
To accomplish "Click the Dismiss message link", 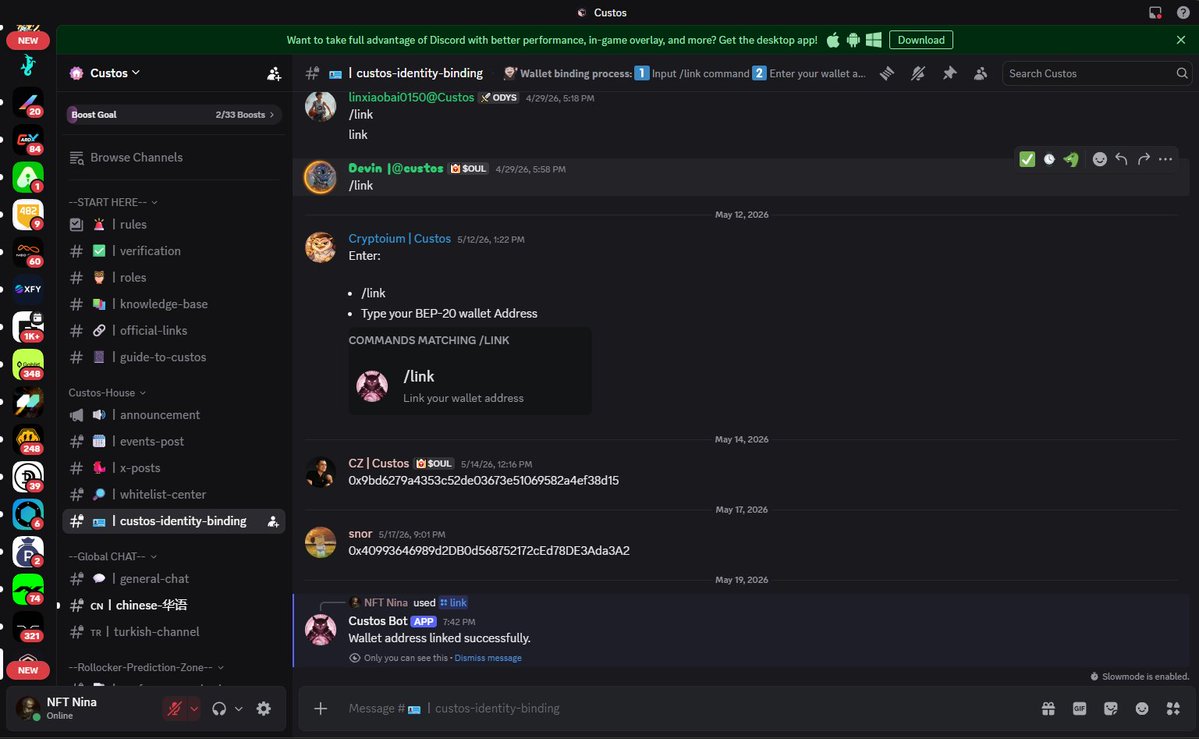I will 488,658.
